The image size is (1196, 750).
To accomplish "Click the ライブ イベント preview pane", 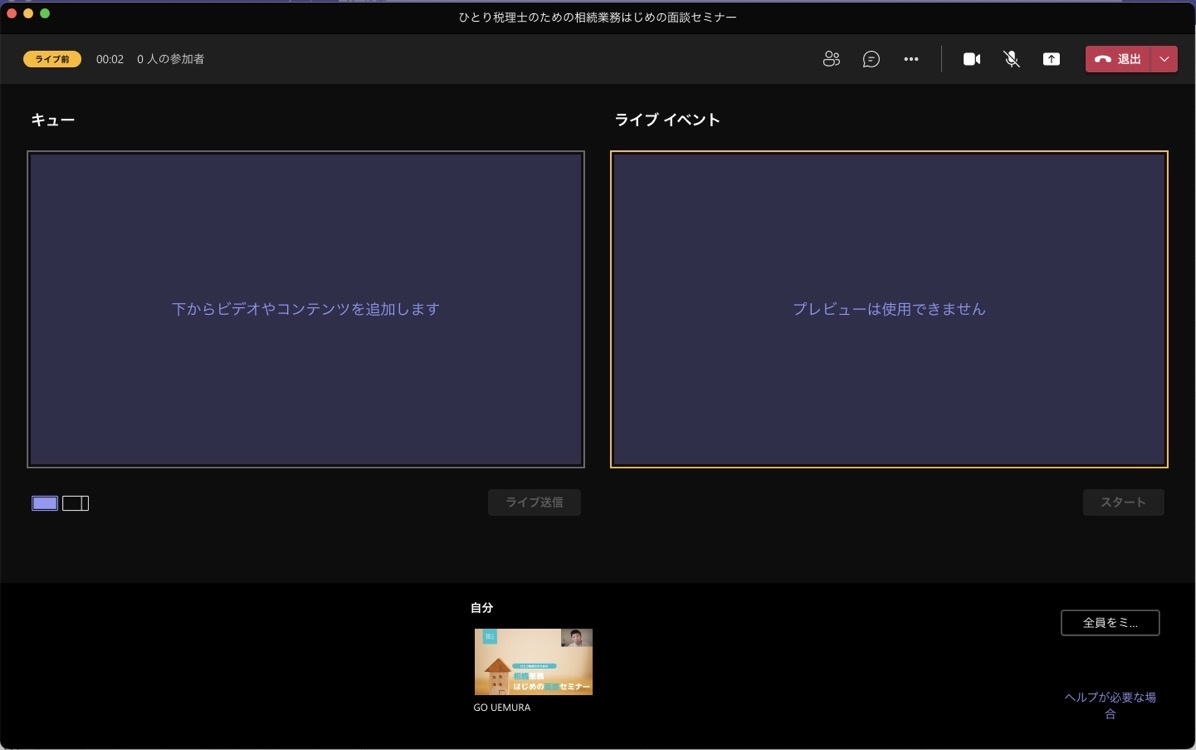I will (889, 309).
